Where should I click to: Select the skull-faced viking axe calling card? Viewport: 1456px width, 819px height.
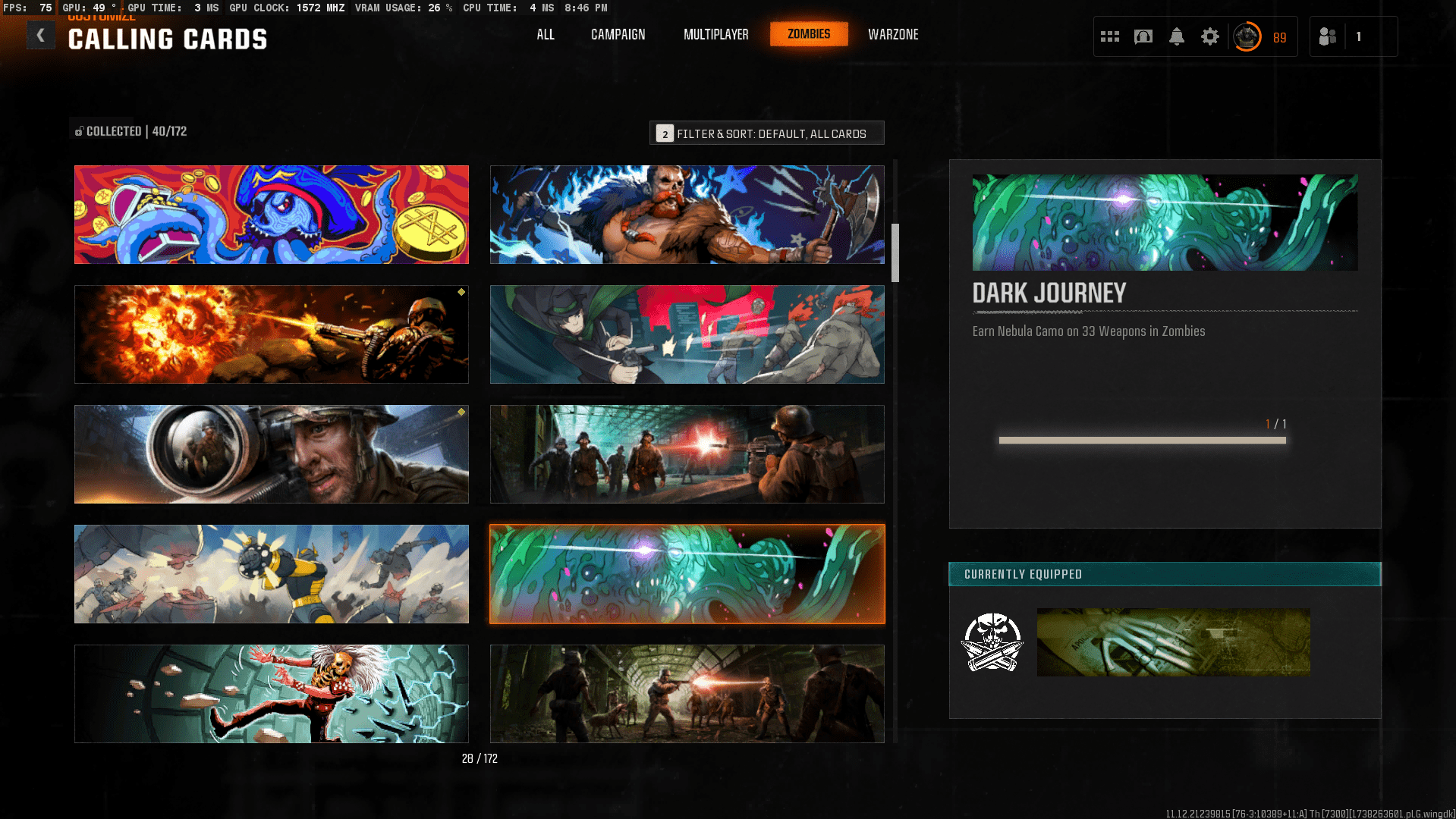pyautogui.click(x=687, y=215)
